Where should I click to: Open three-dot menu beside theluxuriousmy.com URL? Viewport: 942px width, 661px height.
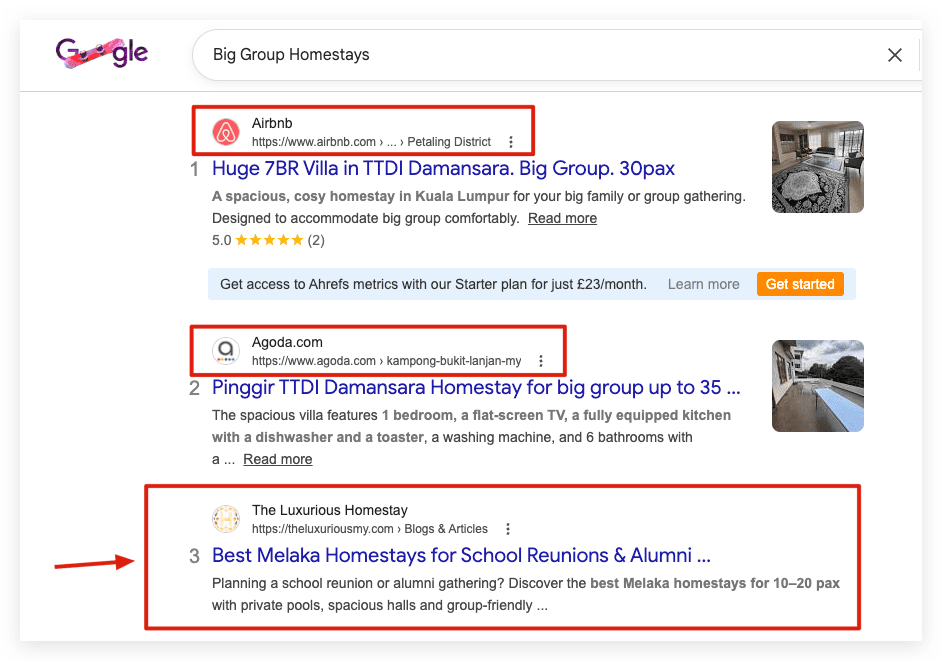coord(508,529)
